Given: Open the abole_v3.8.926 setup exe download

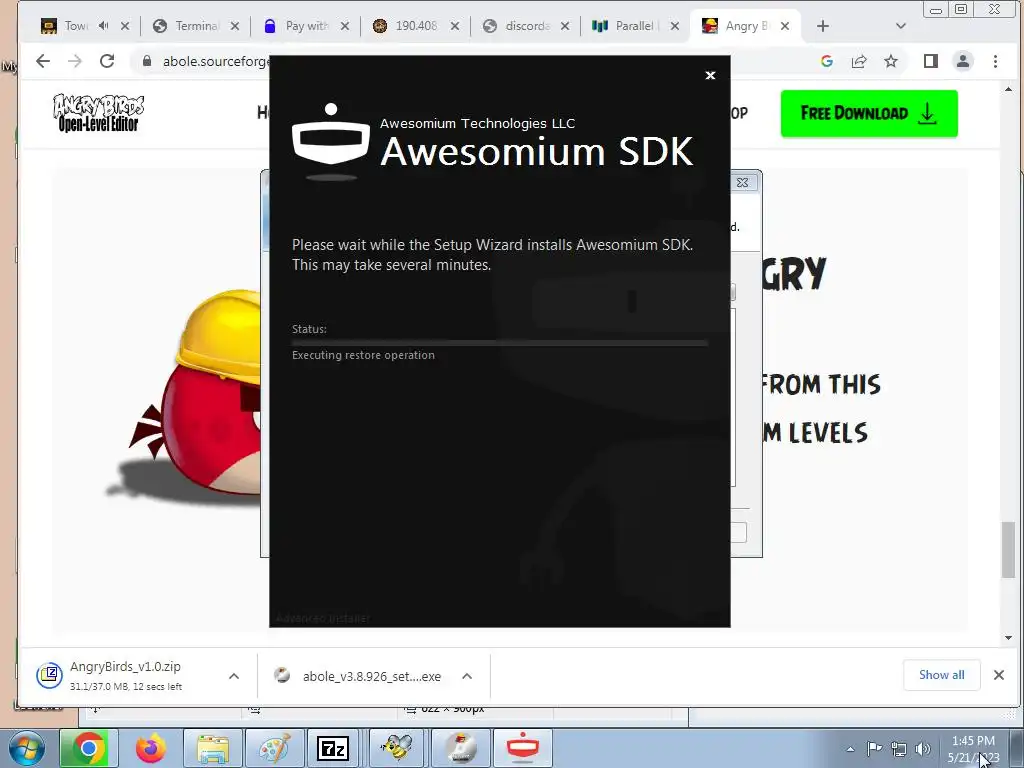Looking at the screenshot, I should point(358,676).
